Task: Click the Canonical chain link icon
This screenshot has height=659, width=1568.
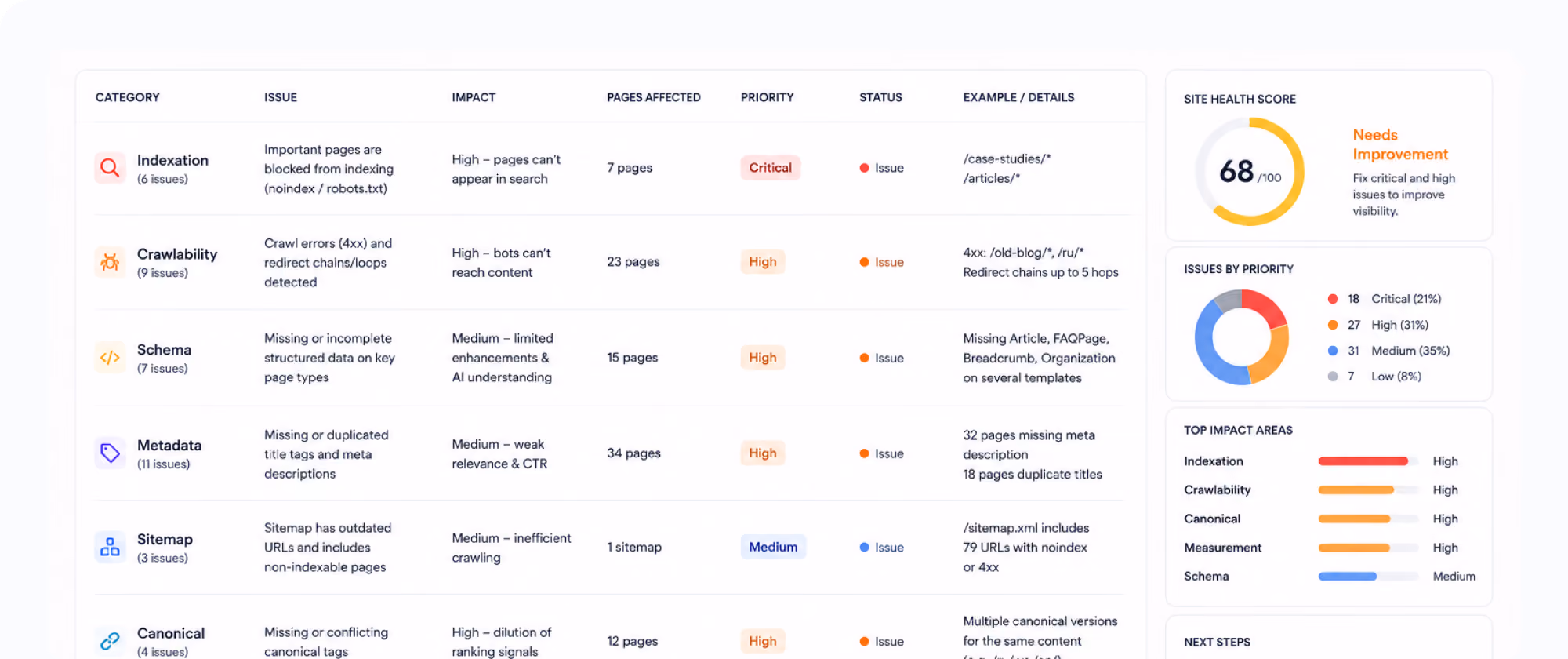Action: tap(110, 641)
